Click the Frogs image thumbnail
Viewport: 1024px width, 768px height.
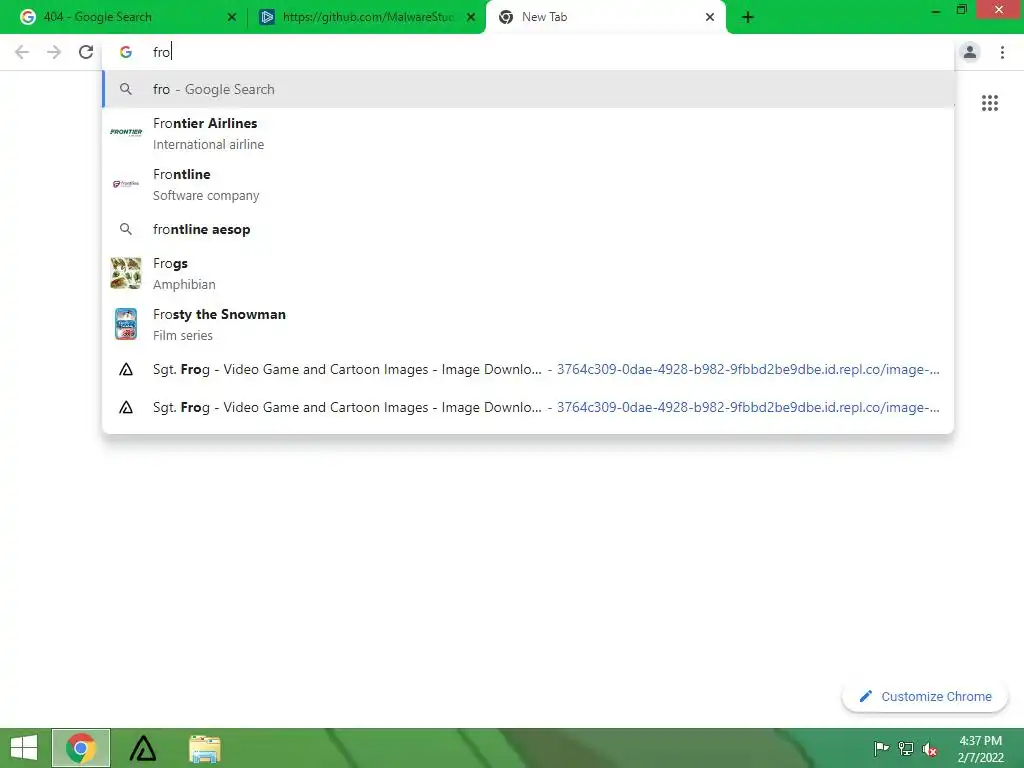click(x=126, y=273)
